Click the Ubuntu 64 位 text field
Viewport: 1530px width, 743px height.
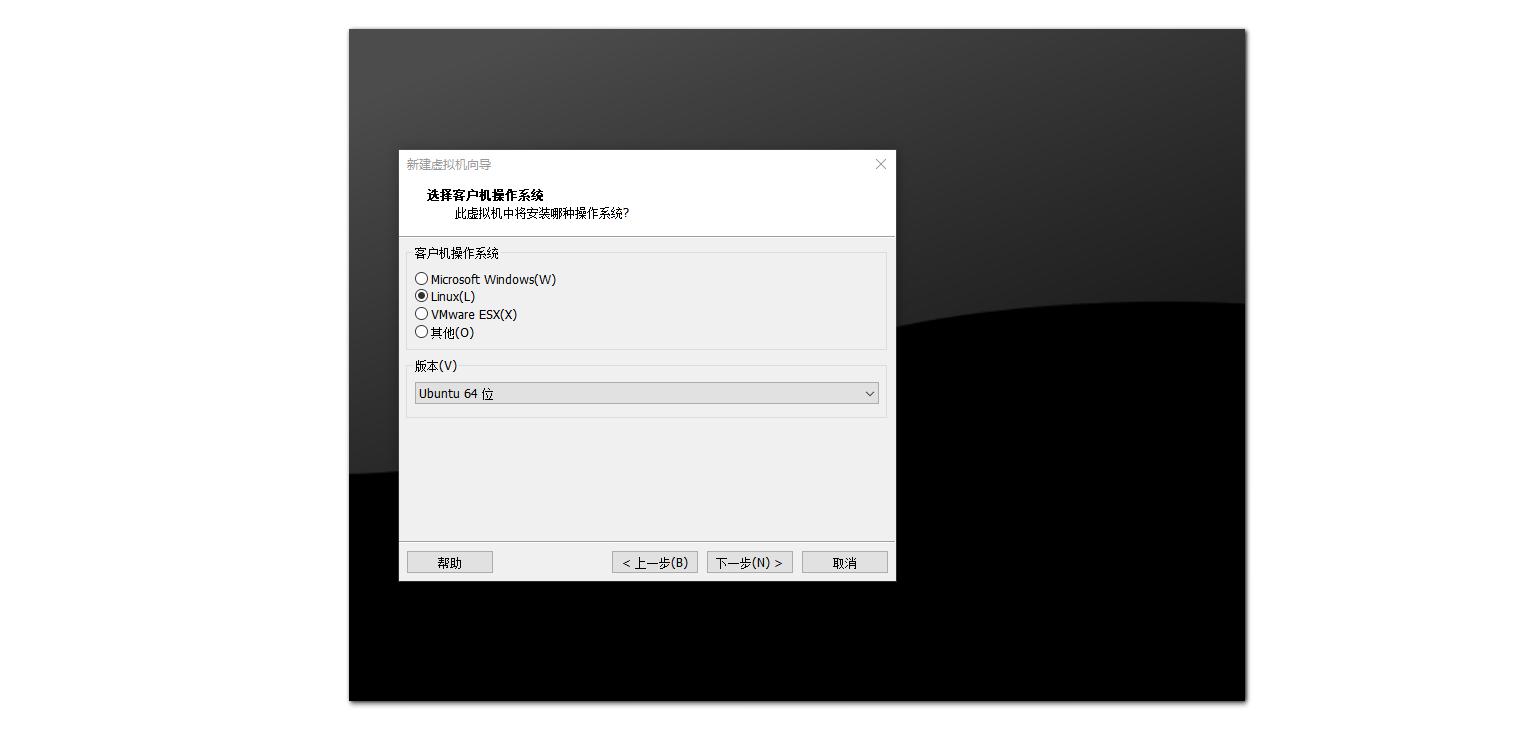600,393
